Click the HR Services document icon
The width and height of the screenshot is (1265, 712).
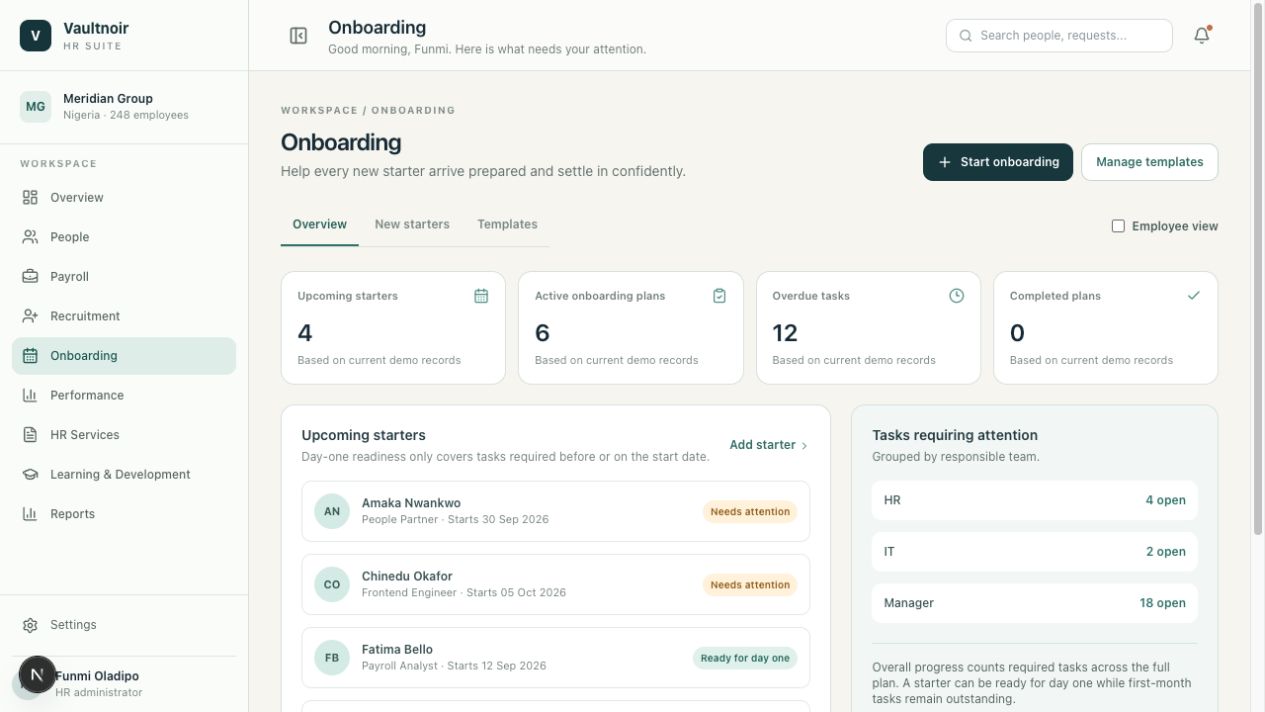(x=30, y=435)
